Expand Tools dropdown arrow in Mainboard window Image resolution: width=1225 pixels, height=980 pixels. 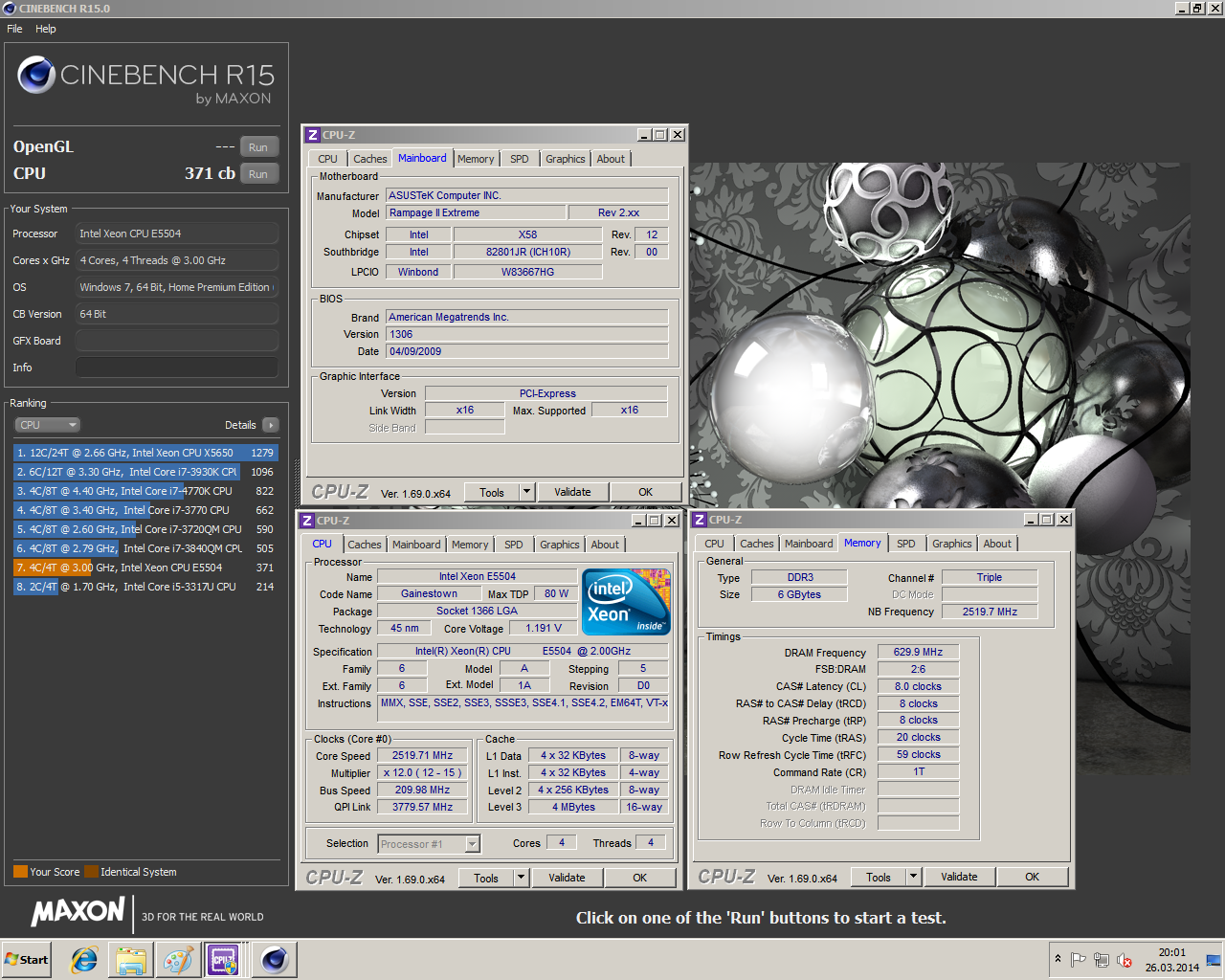coord(525,492)
